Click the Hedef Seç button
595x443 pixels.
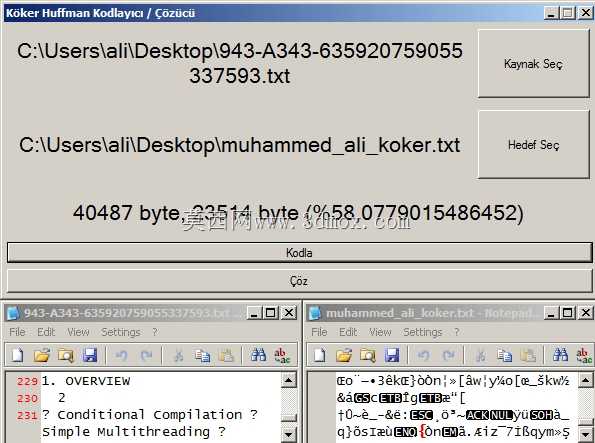pos(533,145)
